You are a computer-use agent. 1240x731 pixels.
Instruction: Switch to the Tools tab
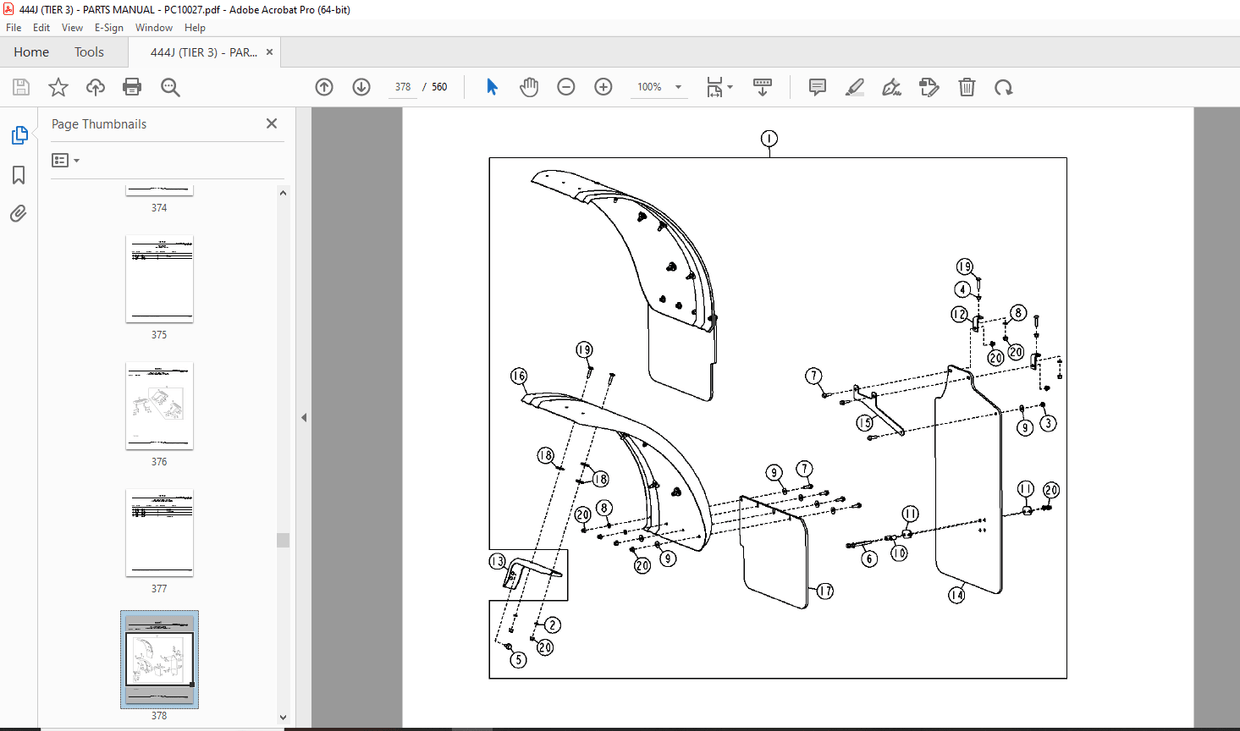(x=88, y=51)
